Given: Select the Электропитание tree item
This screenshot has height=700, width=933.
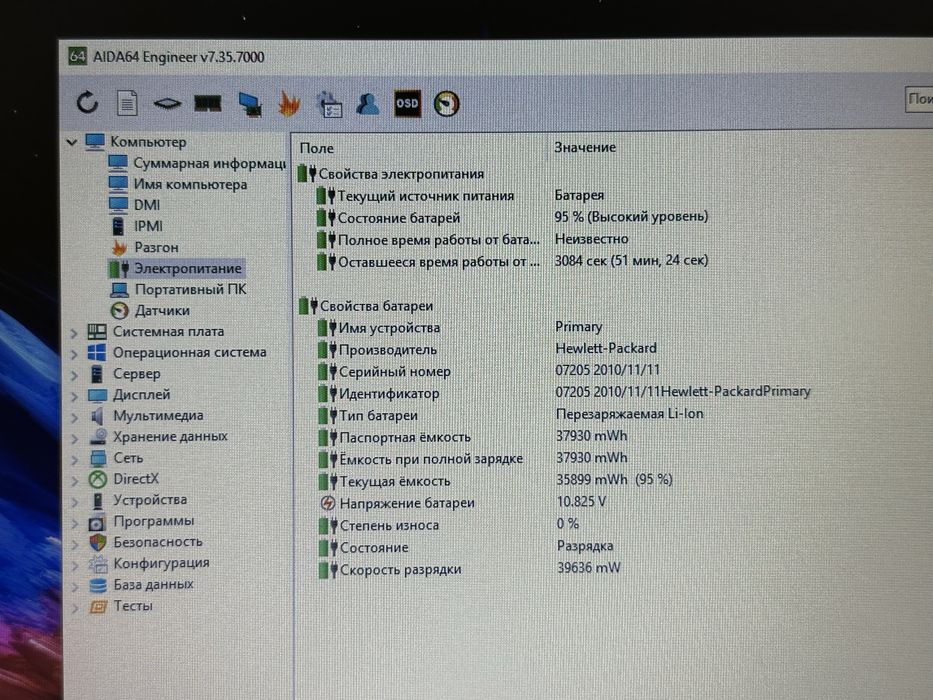Looking at the screenshot, I should [x=176, y=268].
